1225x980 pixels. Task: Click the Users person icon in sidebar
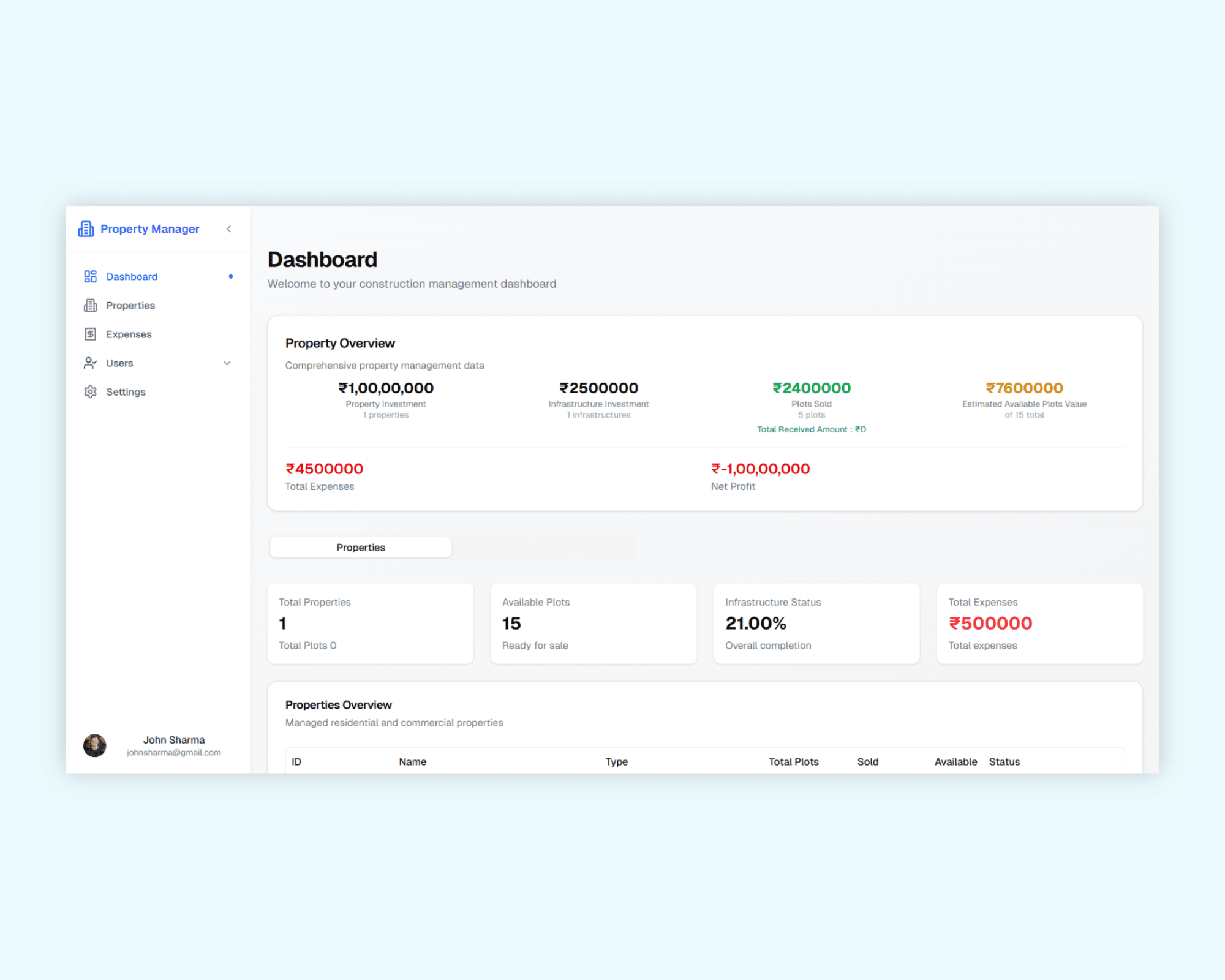tap(91, 363)
